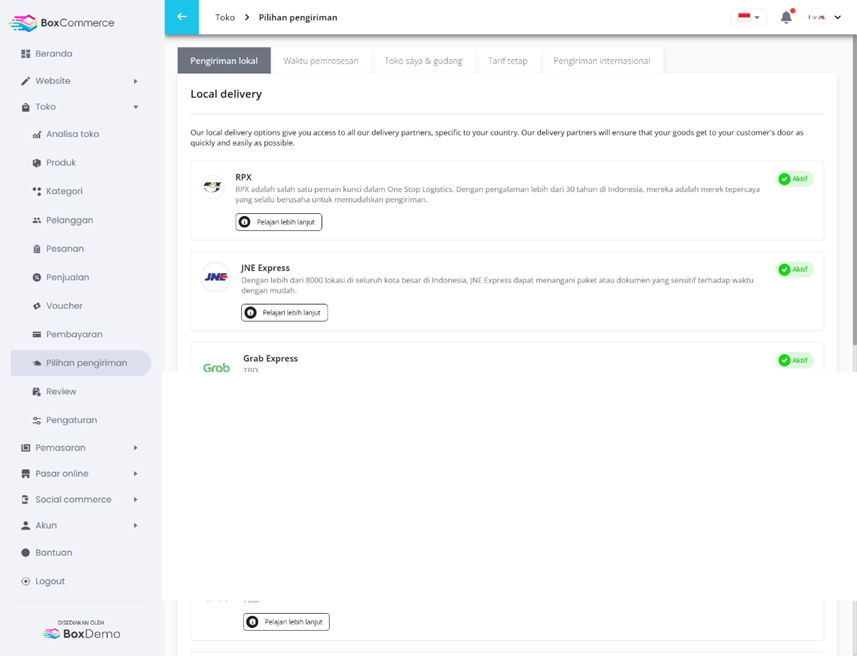Open Bantuan help page

click(54, 553)
